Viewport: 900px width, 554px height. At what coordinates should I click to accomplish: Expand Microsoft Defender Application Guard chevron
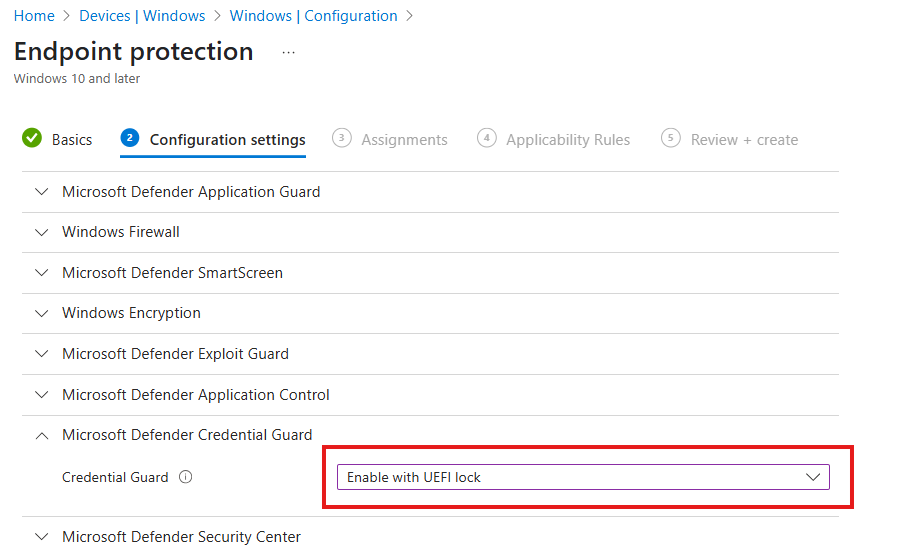(41, 192)
